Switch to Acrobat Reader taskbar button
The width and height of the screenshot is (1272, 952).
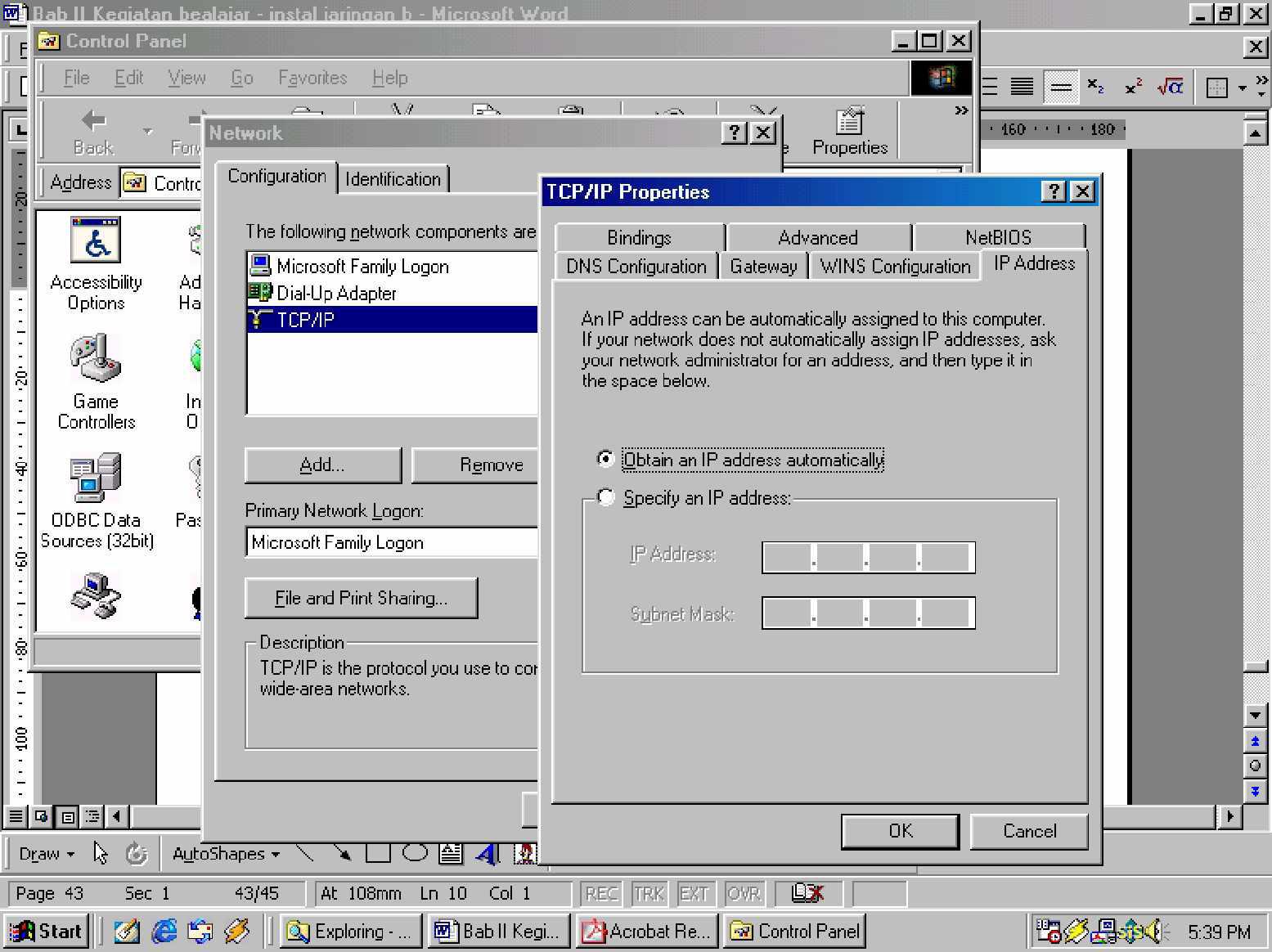coord(646,931)
